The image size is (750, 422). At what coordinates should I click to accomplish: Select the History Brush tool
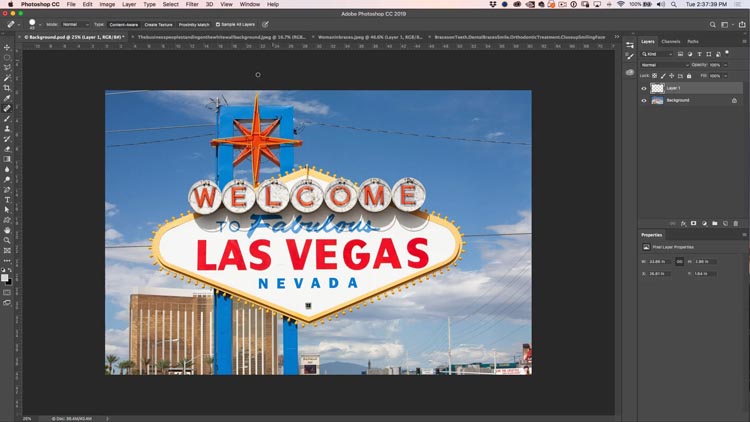7,139
